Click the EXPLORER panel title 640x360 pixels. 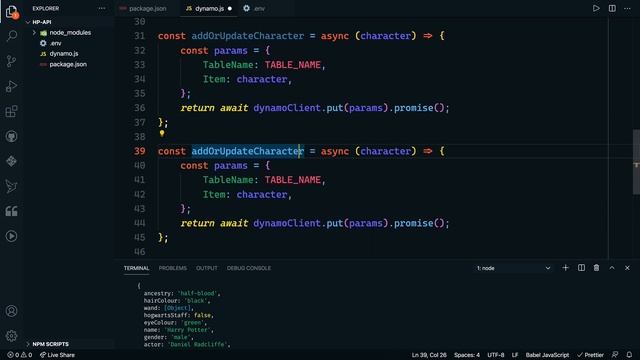[46, 9]
